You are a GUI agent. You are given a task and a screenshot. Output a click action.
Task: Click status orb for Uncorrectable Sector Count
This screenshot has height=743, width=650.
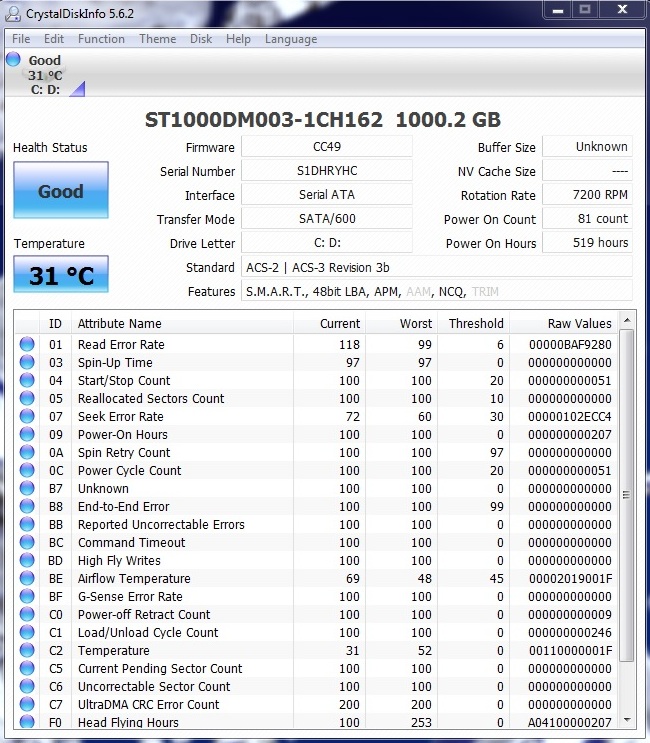pyautogui.click(x=27, y=686)
